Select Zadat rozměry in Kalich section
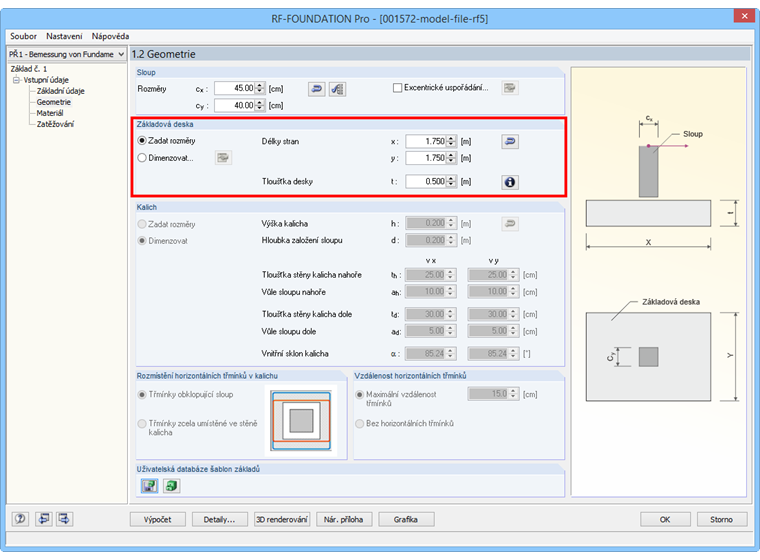760x560 pixels. 142,224
